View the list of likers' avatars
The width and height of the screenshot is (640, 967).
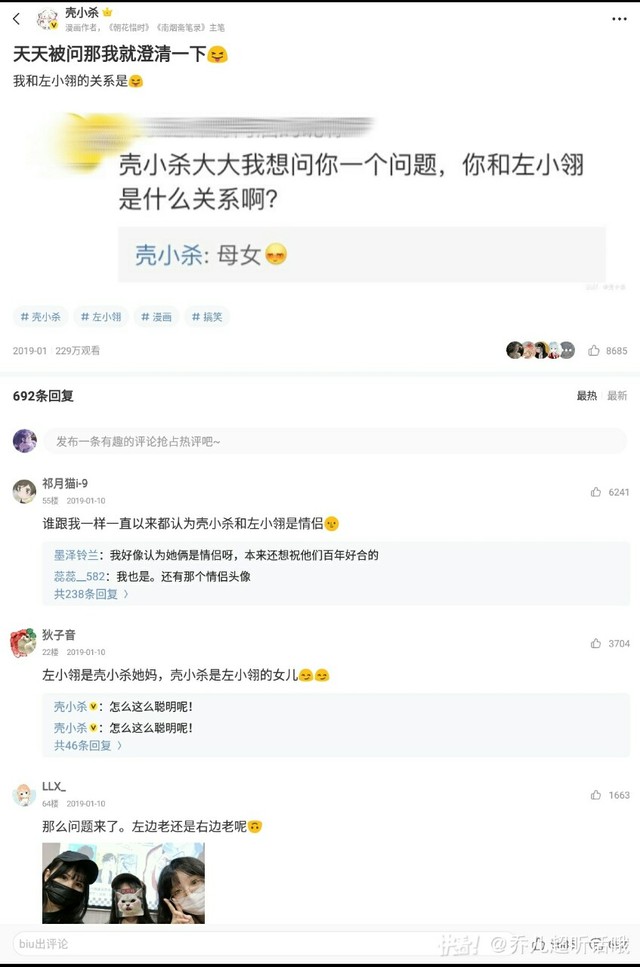pyautogui.click(x=540, y=350)
